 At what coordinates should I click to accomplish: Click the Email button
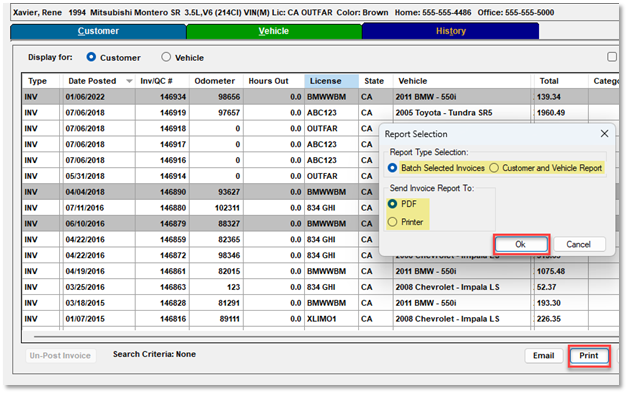(x=543, y=356)
